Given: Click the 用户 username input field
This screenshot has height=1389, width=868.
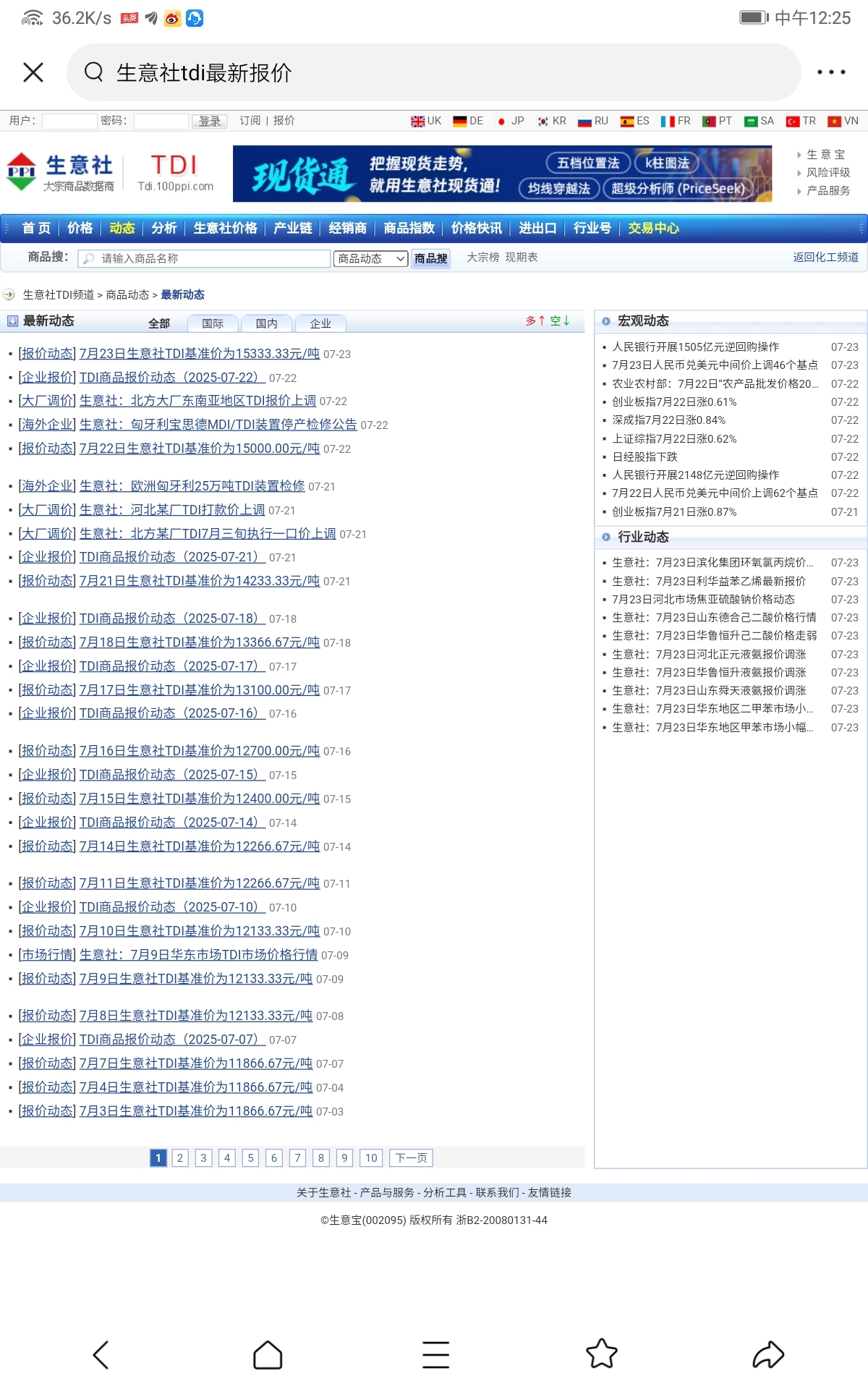Looking at the screenshot, I should 69,121.
